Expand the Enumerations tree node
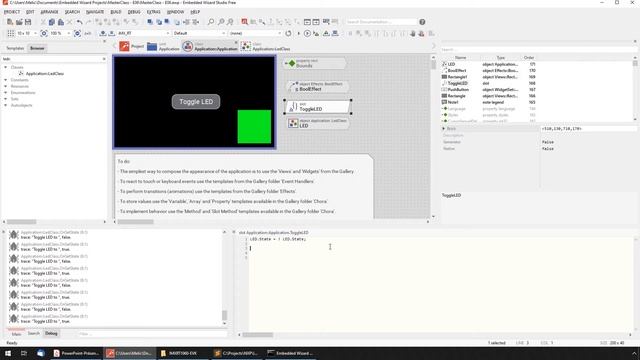 coord(6,93)
